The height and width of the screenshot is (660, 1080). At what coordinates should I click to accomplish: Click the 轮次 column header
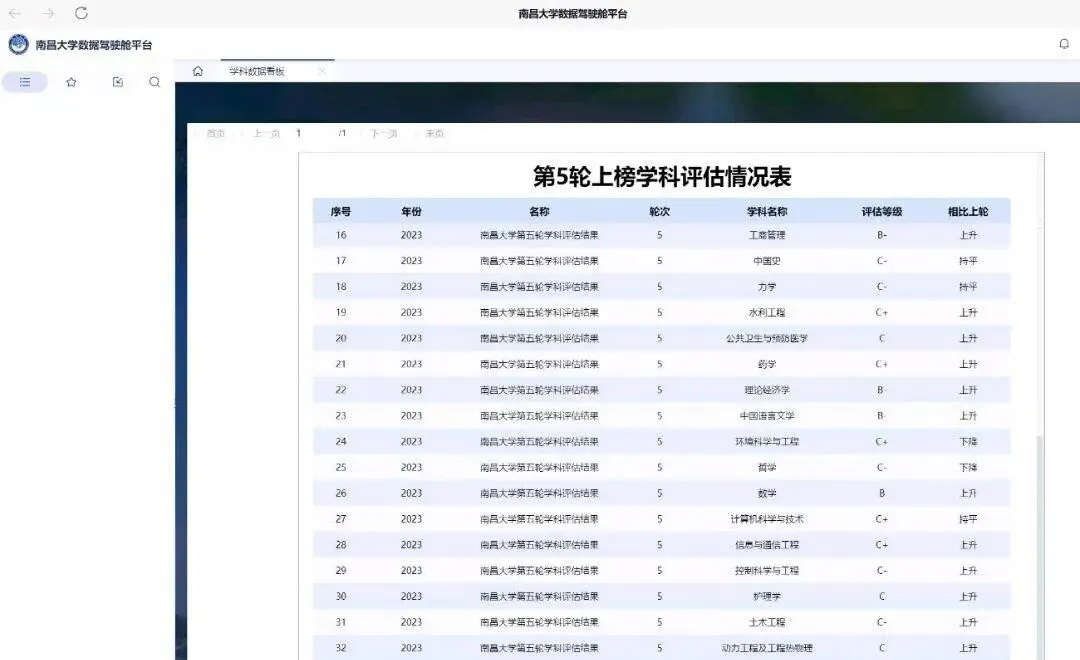coord(659,212)
